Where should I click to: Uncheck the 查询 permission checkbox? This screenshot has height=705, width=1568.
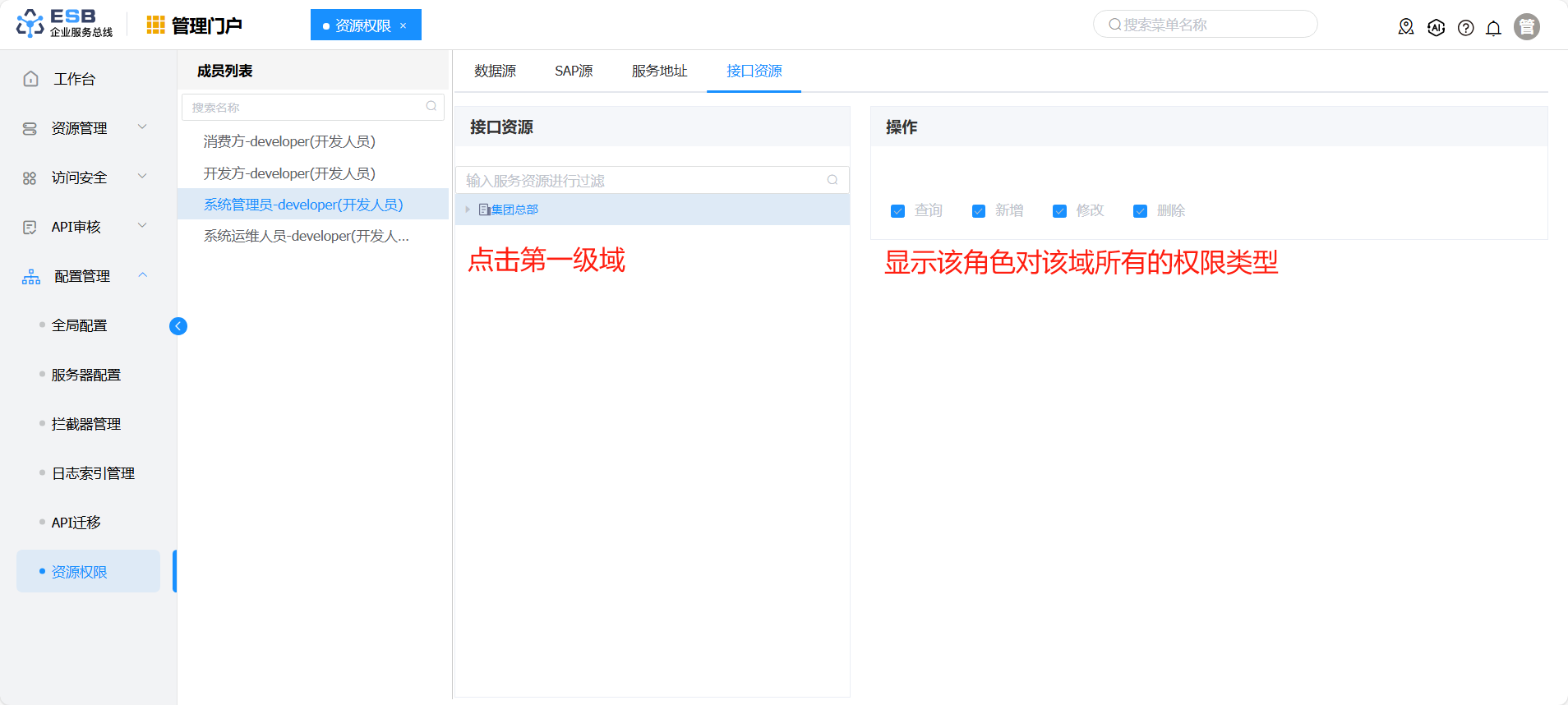tap(897, 211)
